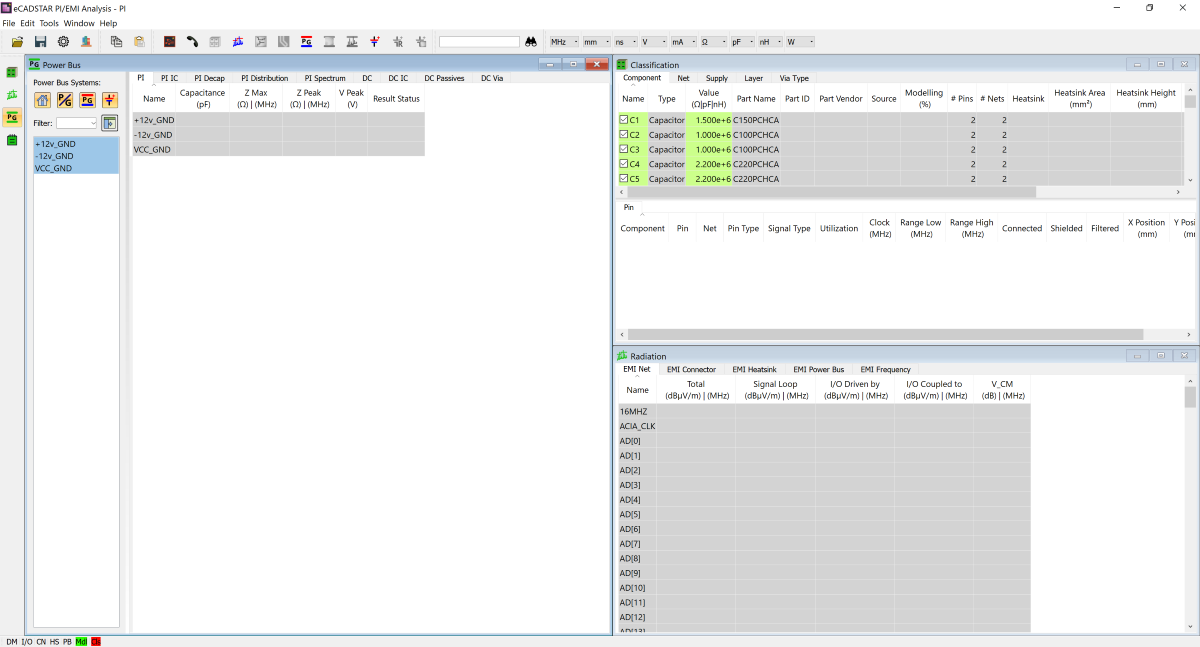Click the Classification table horizontal scrollbar

click(830, 192)
